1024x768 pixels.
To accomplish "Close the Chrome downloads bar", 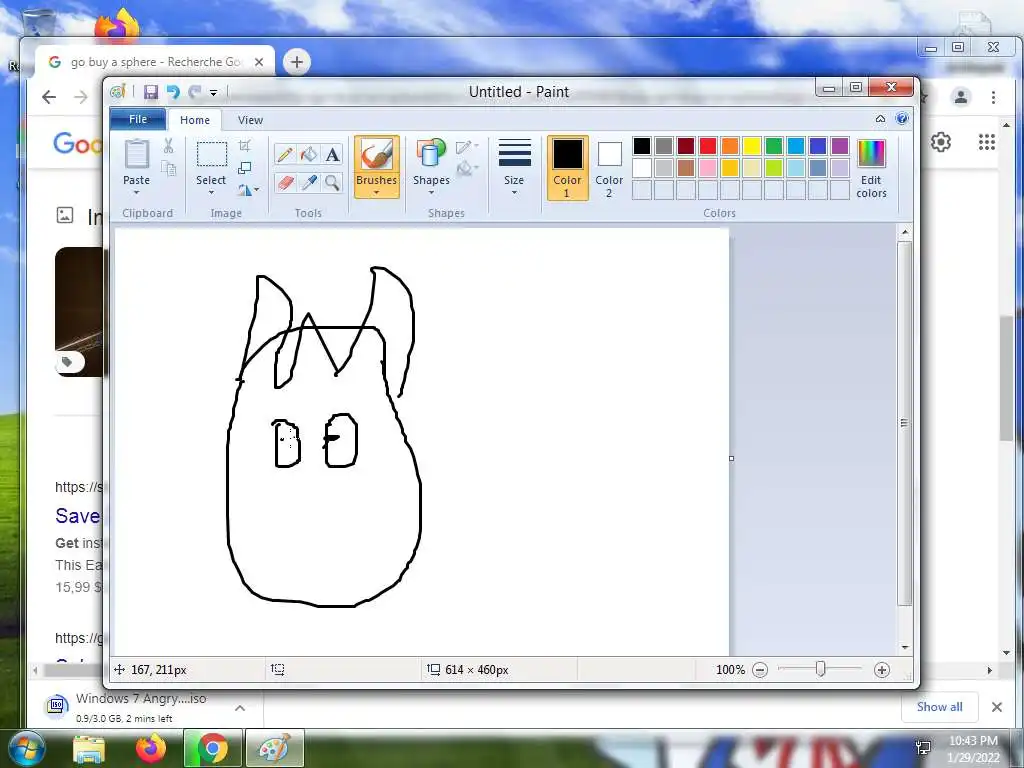I will pos(997,707).
